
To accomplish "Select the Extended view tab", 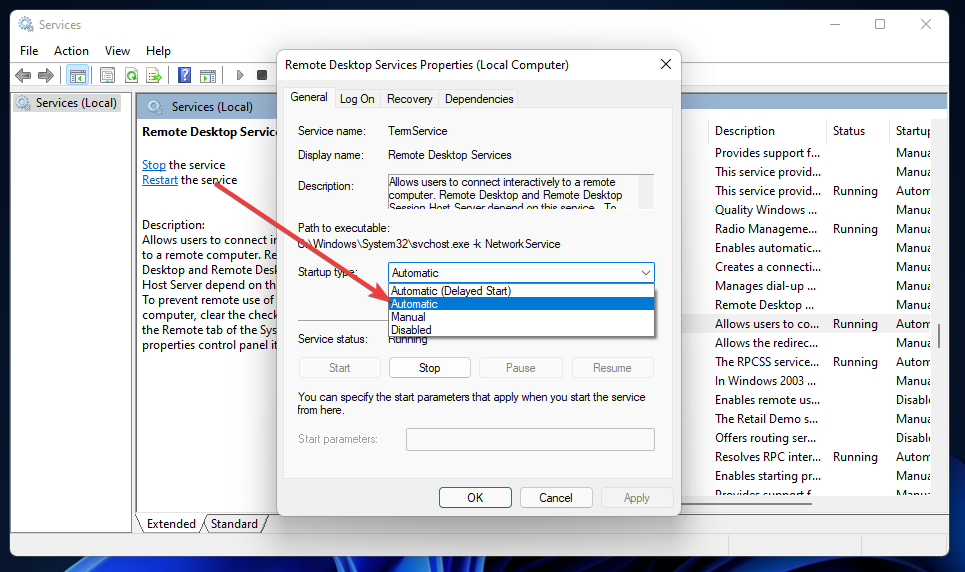I will click(x=170, y=523).
